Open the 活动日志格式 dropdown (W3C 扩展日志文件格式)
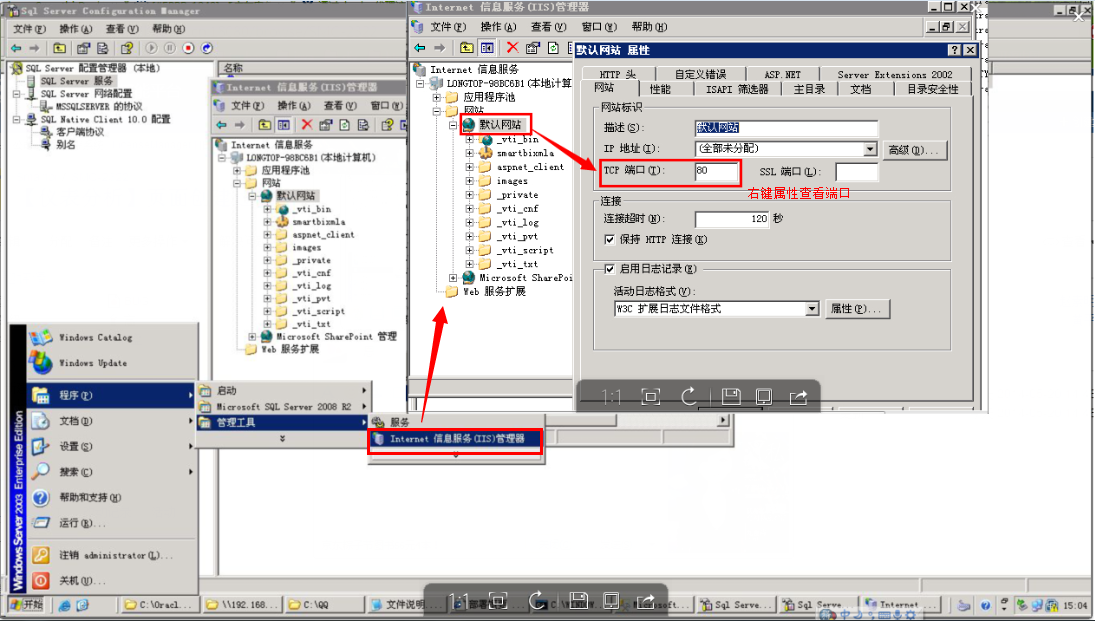This screenshot has height=621, width=1095. pyautogui.click(x=811, y=309)
